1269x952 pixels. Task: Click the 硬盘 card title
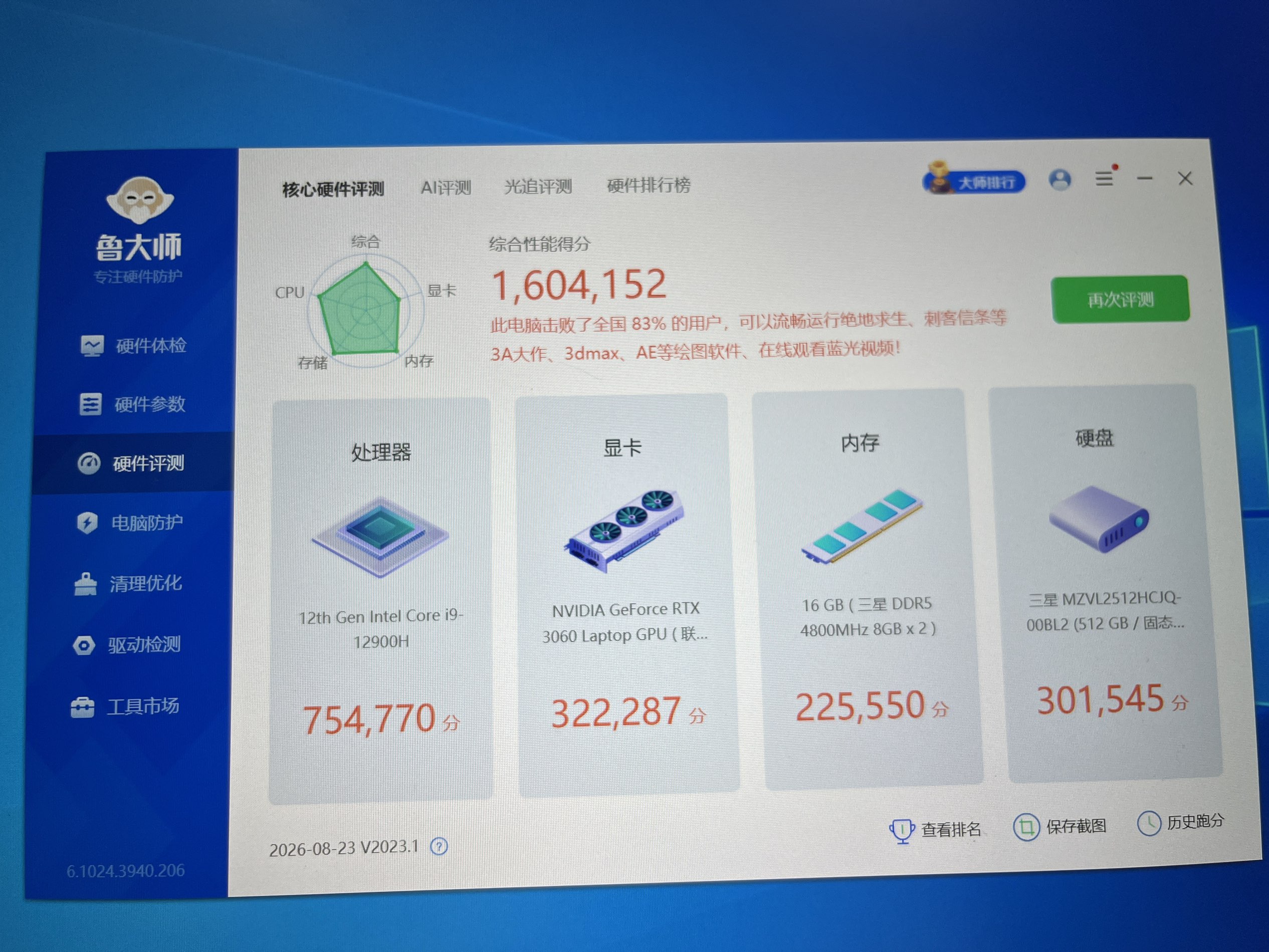[x=1094, y=438]
